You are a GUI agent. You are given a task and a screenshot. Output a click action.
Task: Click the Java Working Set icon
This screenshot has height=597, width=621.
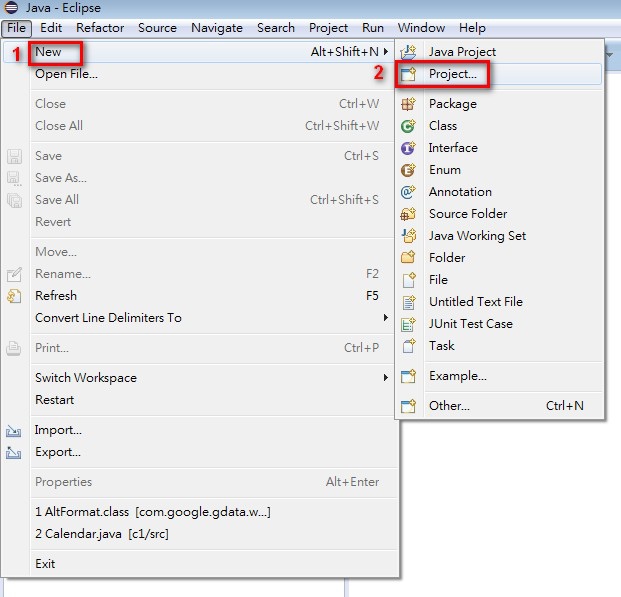point(408,236)
